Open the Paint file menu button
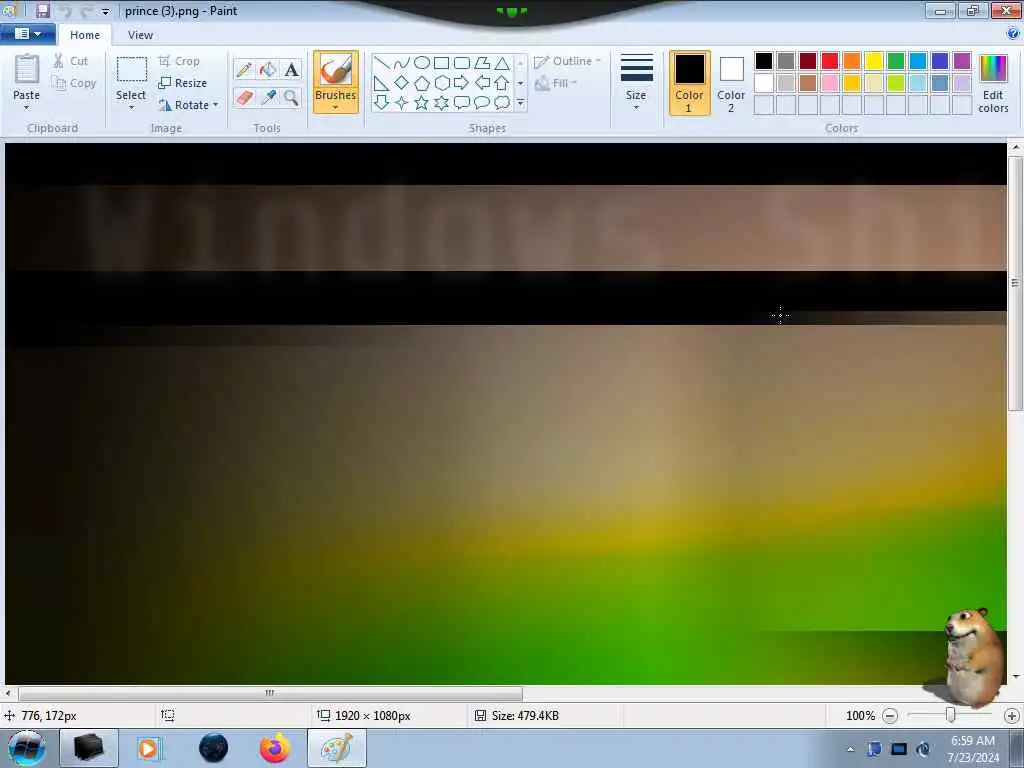 click(27, 34)
